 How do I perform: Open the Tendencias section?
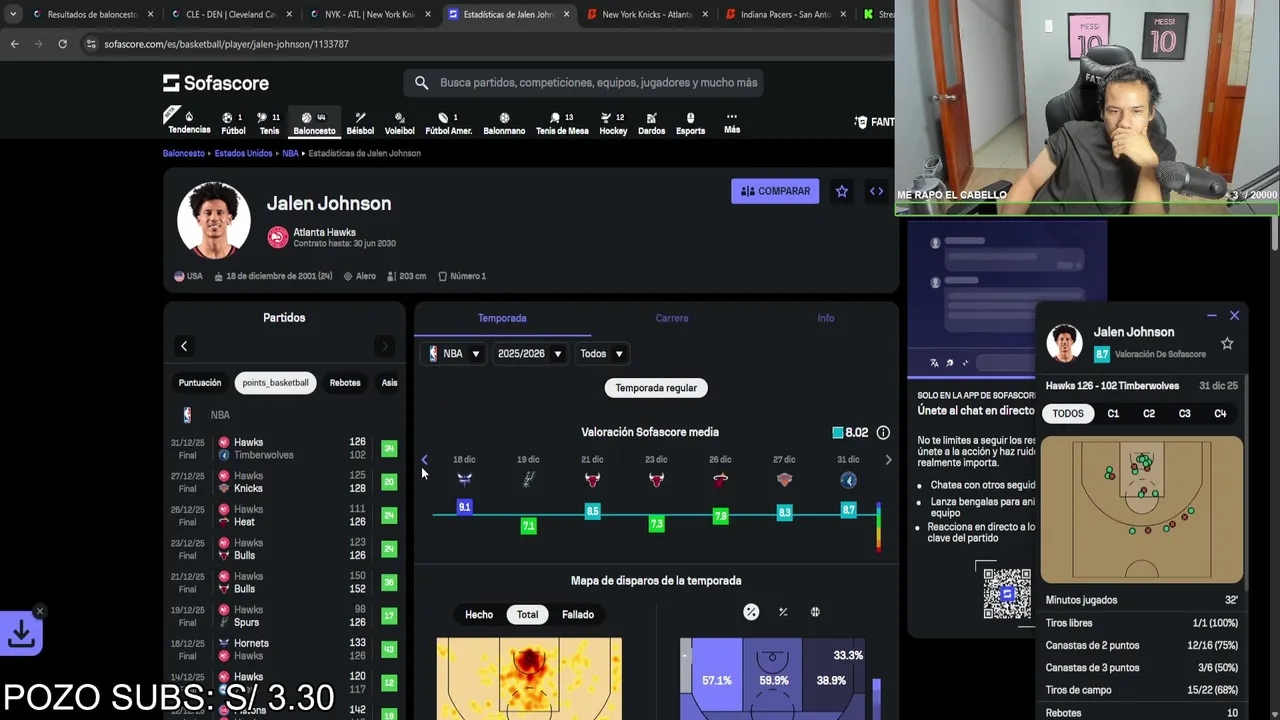(189, 123)
